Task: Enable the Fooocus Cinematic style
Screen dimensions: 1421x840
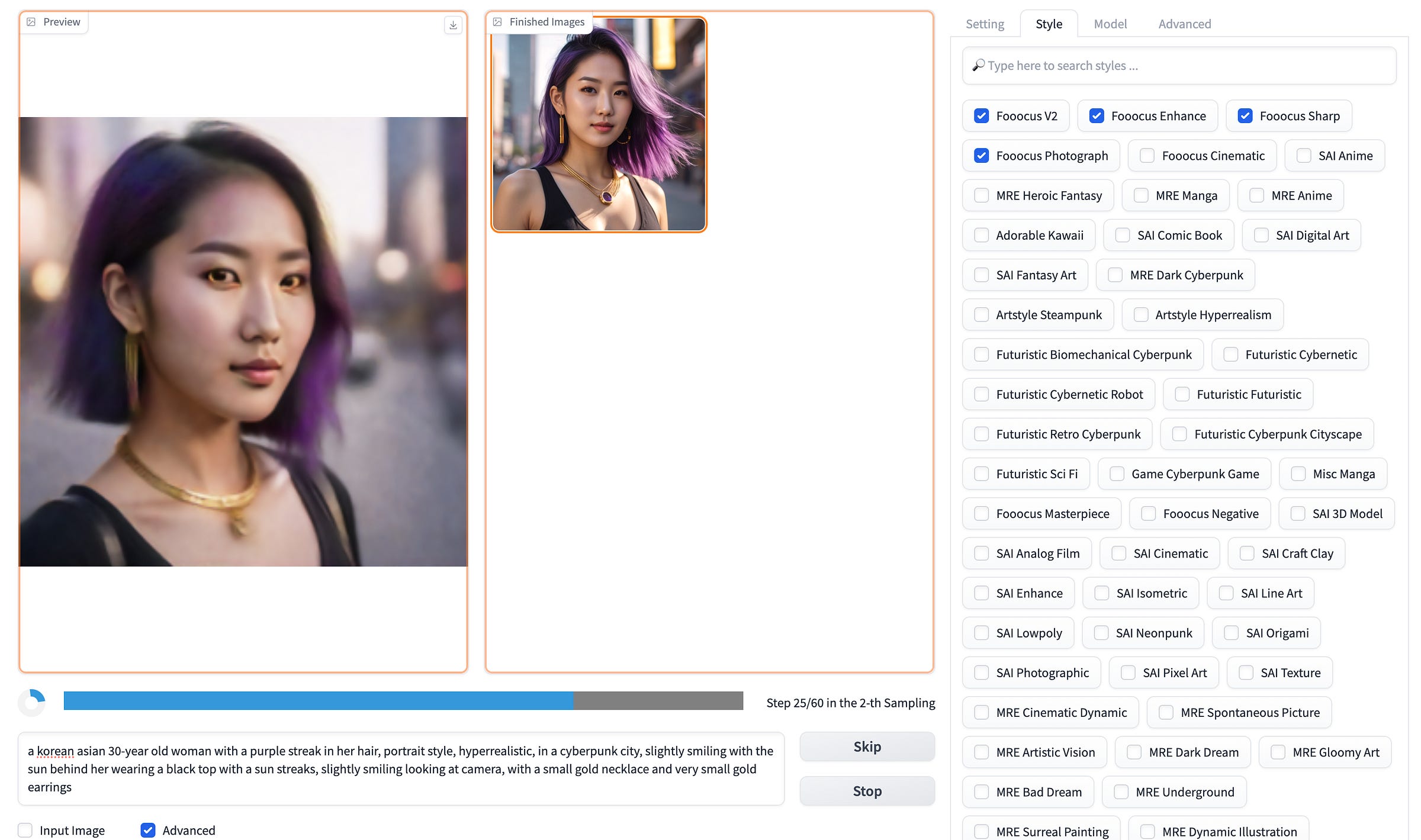Action: pyautogui.click(x=1147, y=156)
